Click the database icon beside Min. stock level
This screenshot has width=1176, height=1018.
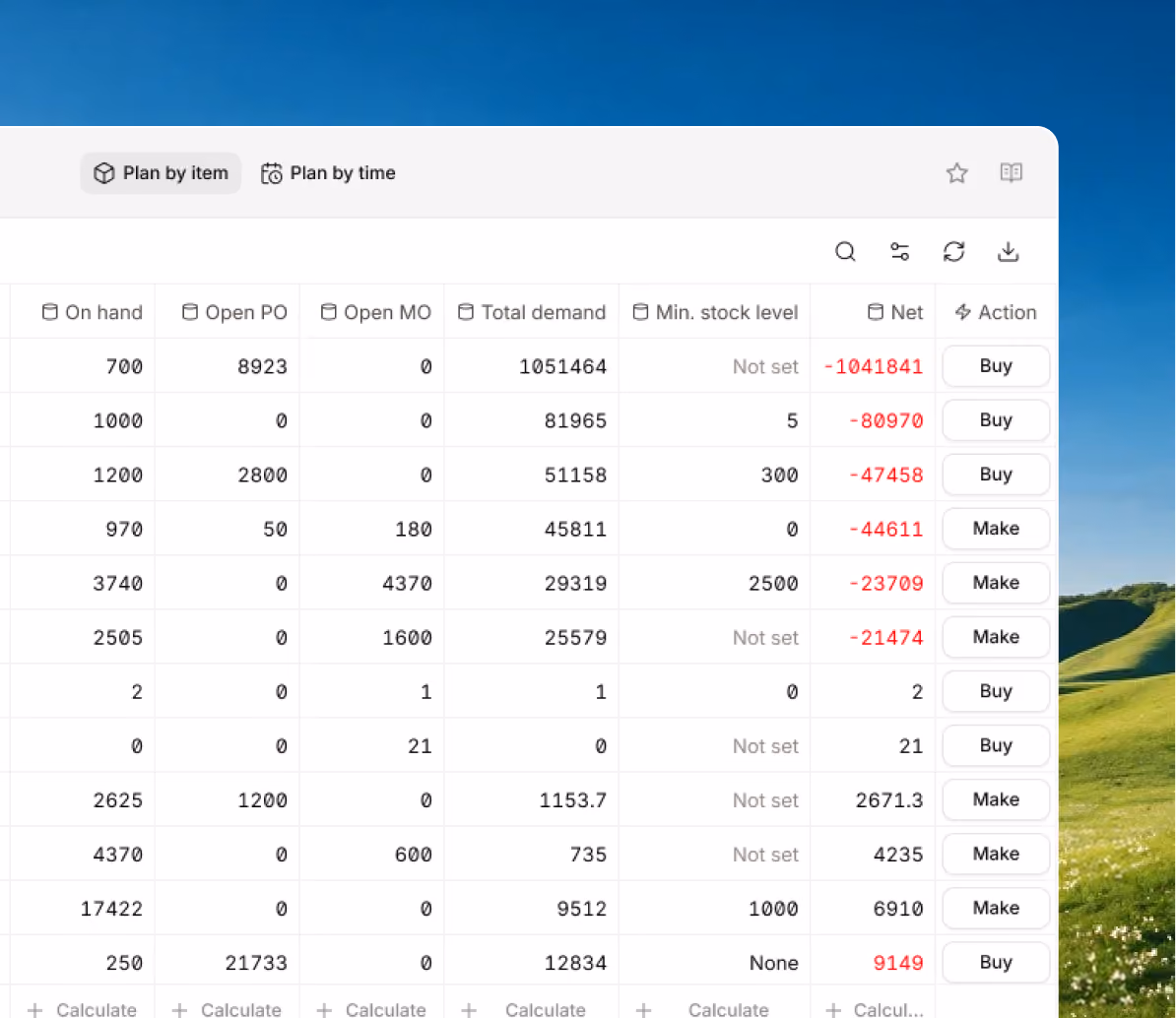pos(640,312)
